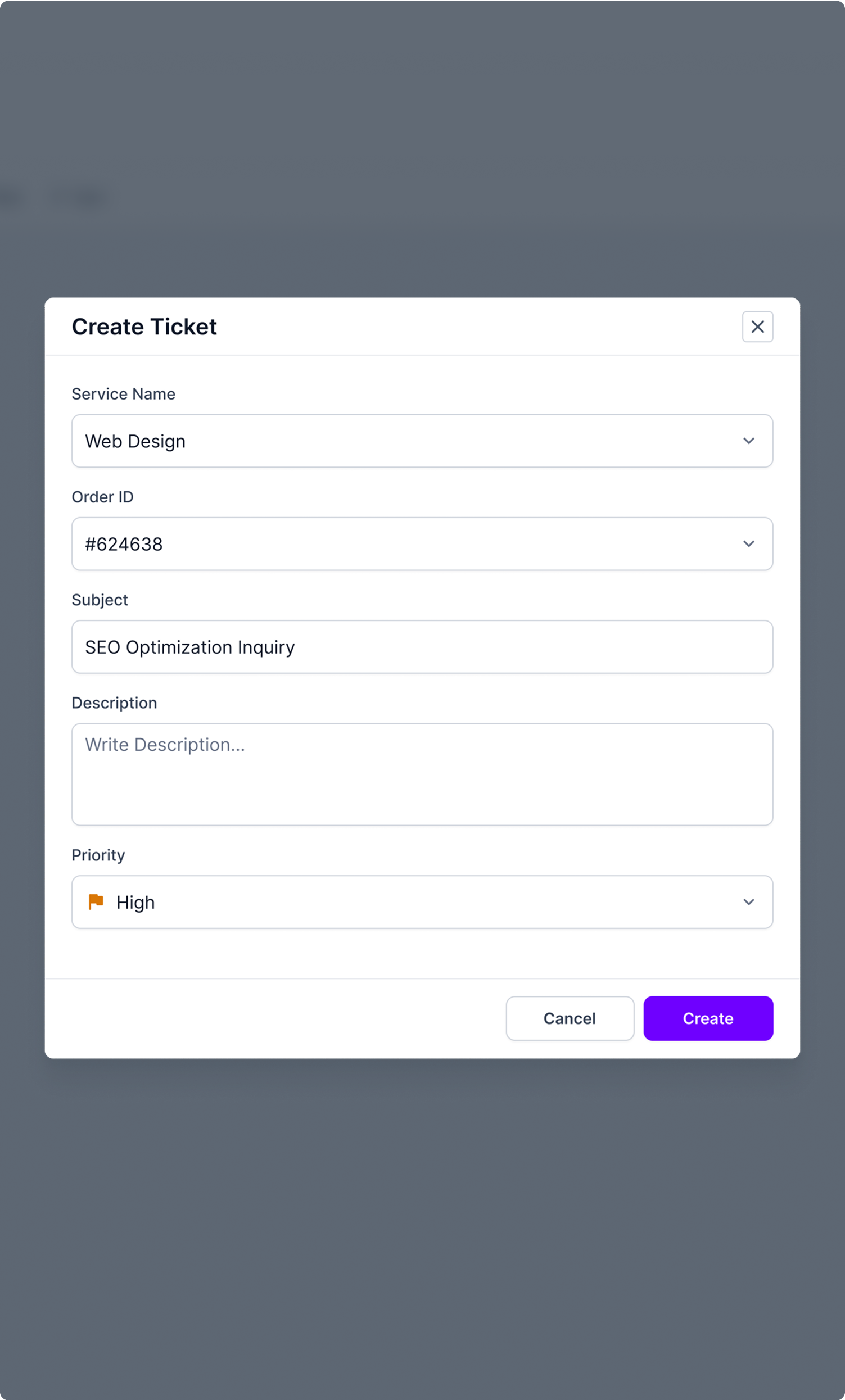Click into the Write Description text area
This screenshot has height=1400, width=845.
(422, 774)
